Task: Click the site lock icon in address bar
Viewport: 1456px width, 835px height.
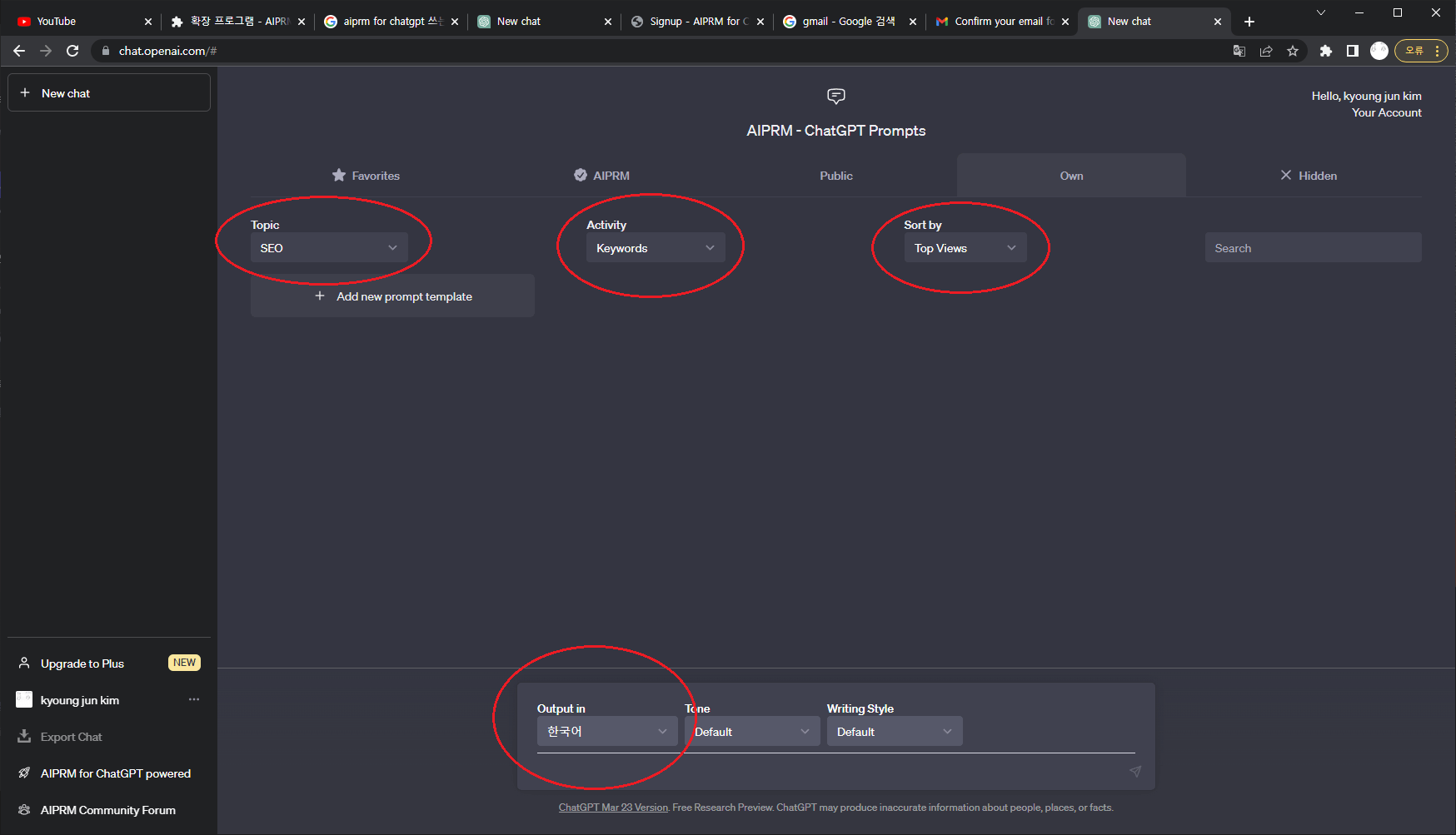Action: (x=106, y=51)
